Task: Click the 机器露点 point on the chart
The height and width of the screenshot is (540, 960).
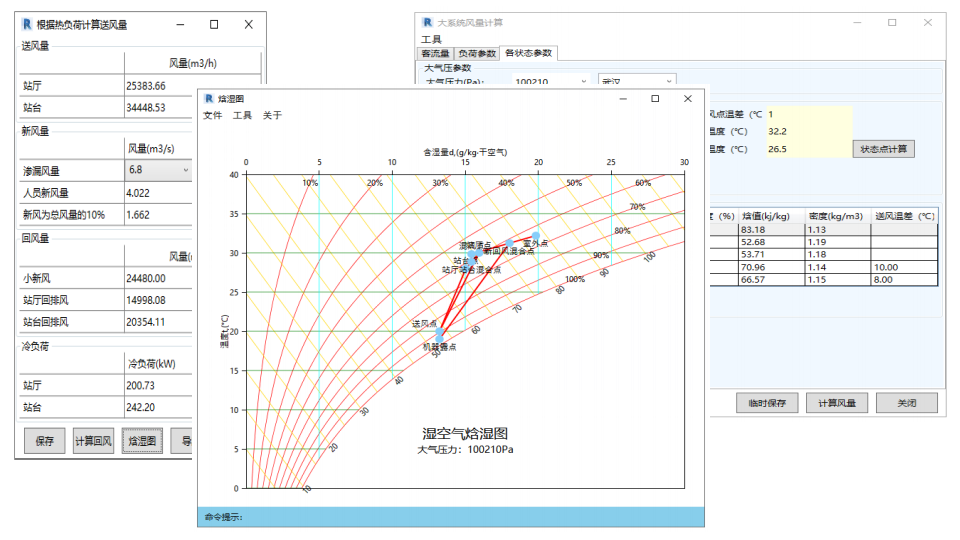Action: 439,339
